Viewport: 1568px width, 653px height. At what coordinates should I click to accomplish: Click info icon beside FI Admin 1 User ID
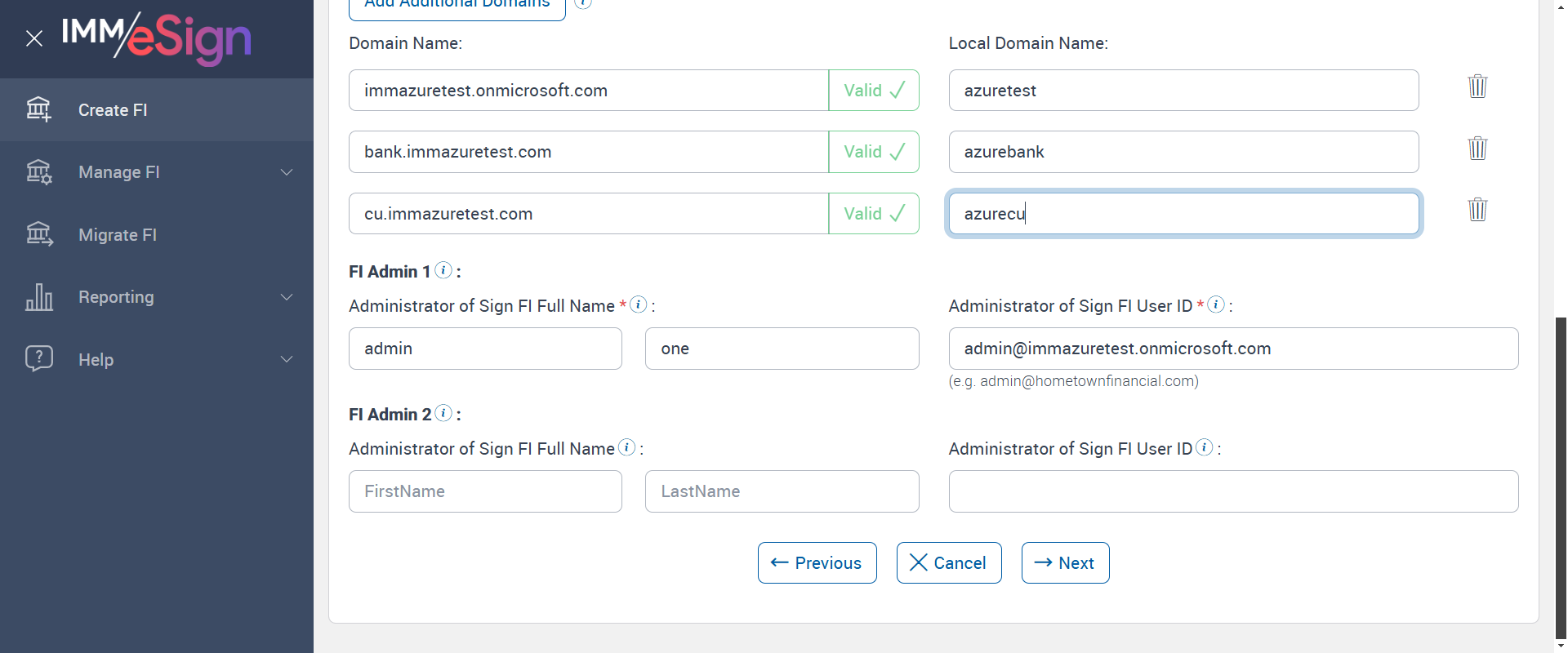1216,304
